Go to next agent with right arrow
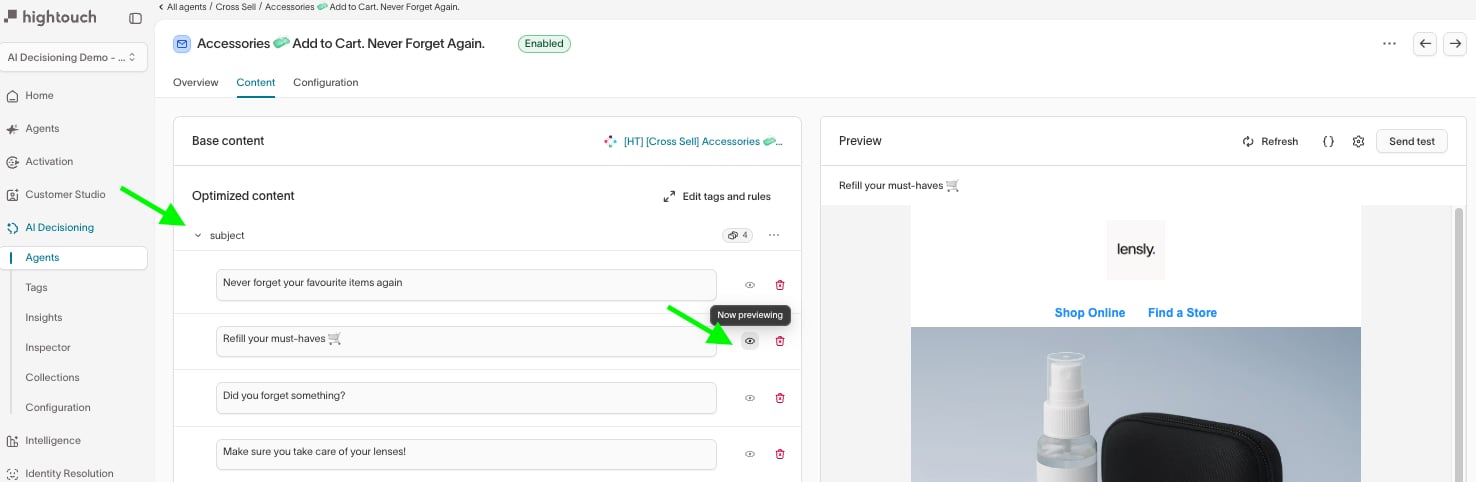1476x482 pixels. pyautogui.click(x=1455, y=44)
